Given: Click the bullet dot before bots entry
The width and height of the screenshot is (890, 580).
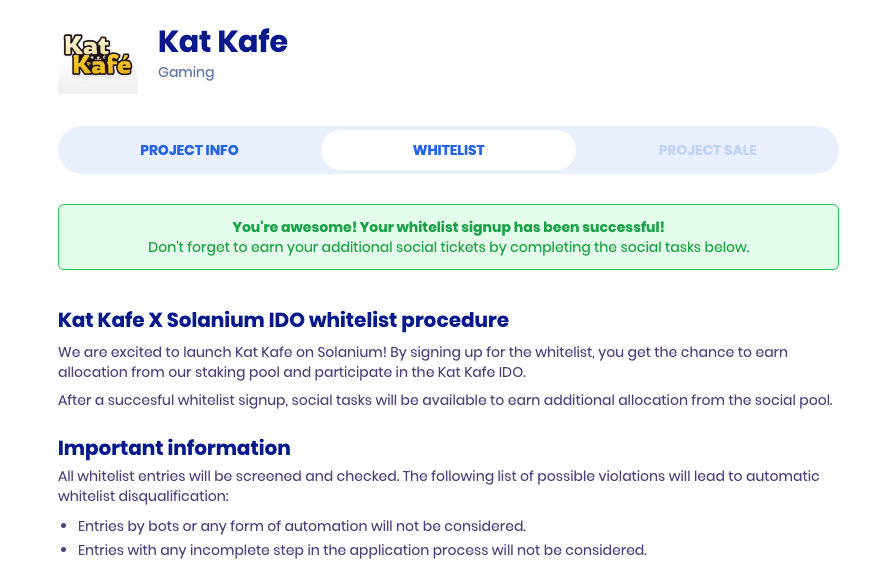Looking at the screenshot, I should click(64, 526).
